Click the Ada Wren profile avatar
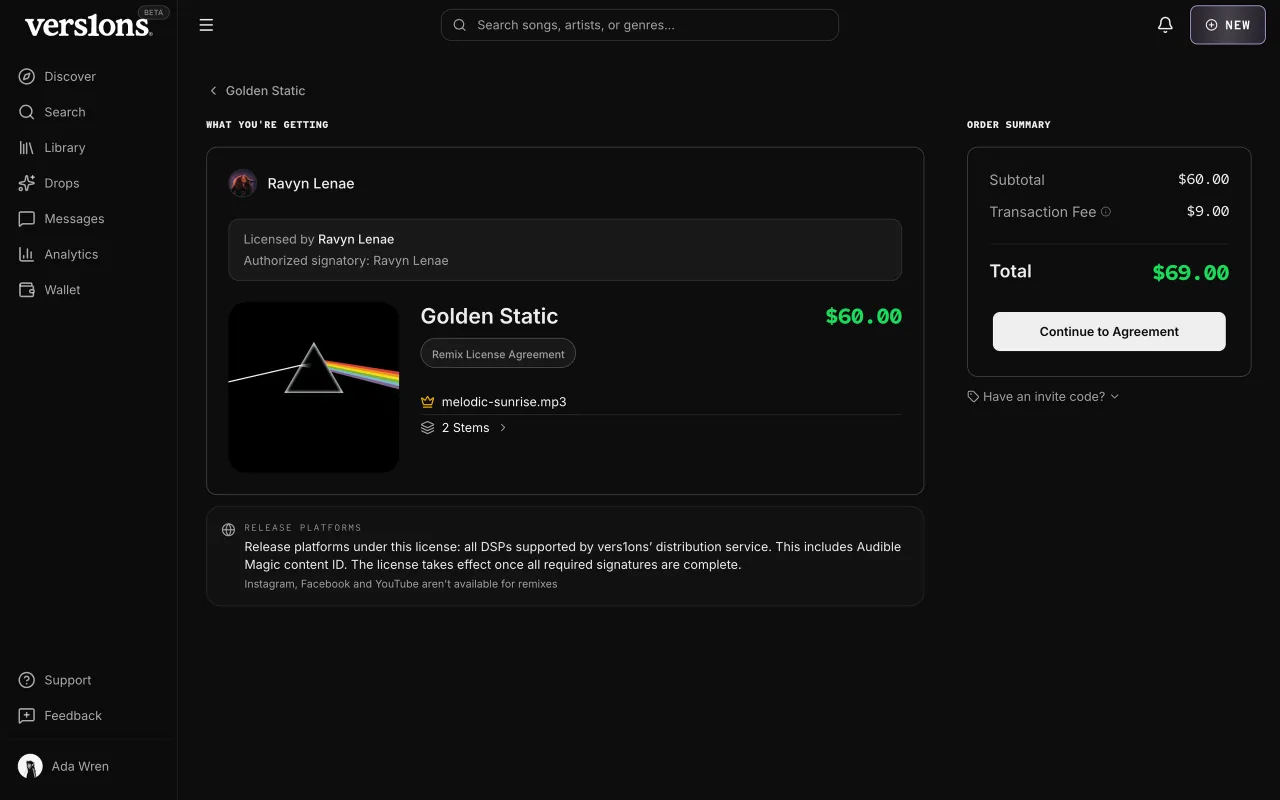This screenshot has width=1280, height=800. click(x=30, y=766)
